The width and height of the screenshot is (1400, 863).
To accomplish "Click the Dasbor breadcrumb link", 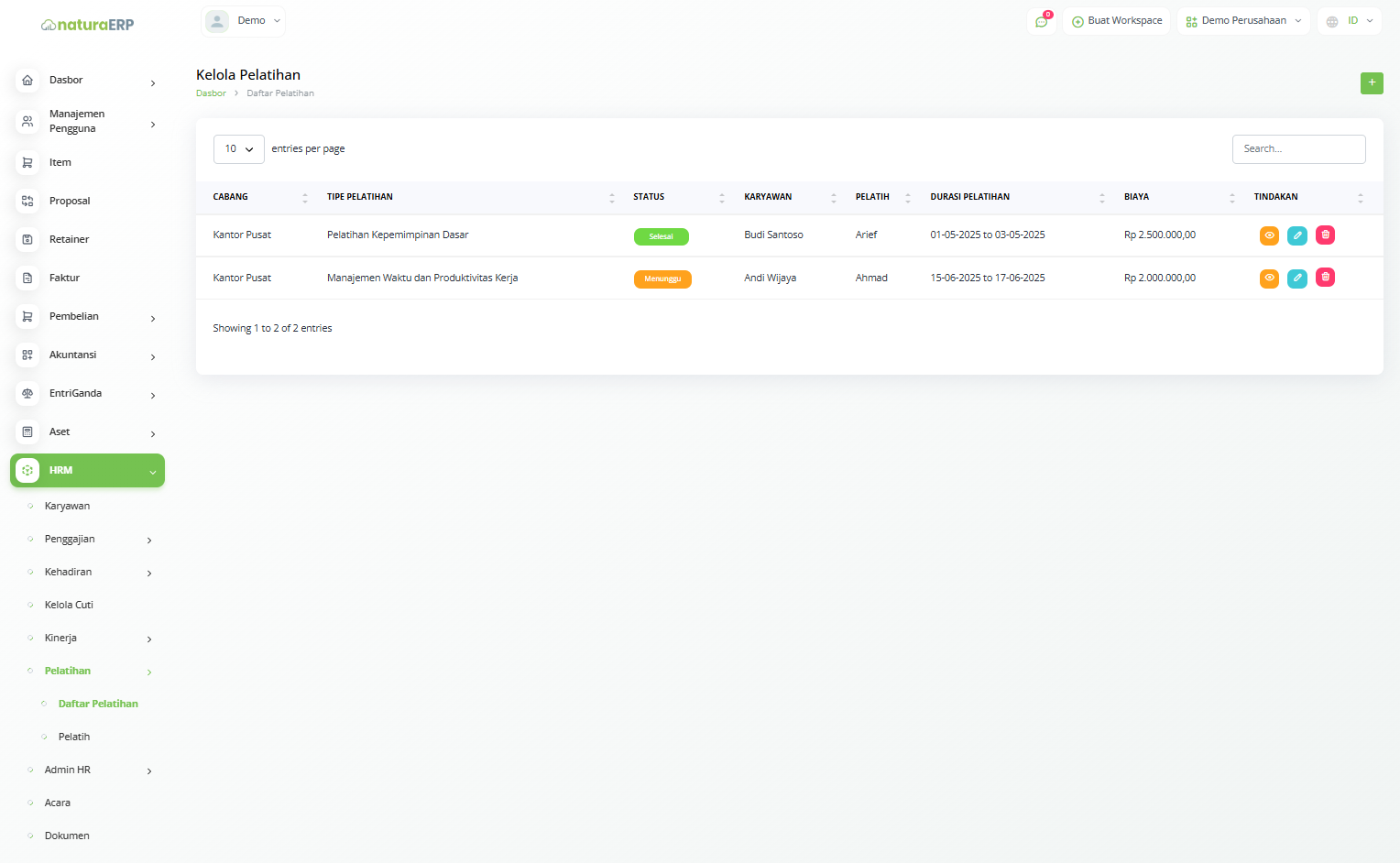I will click(211, 93).
